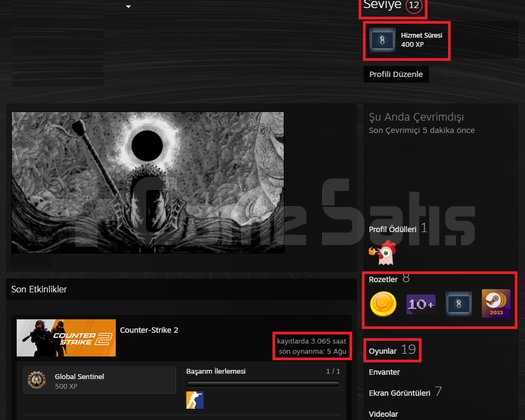525x420 pixels.
Task: Open the Counter-Strike achievement icon
Action: coord(195,400)
